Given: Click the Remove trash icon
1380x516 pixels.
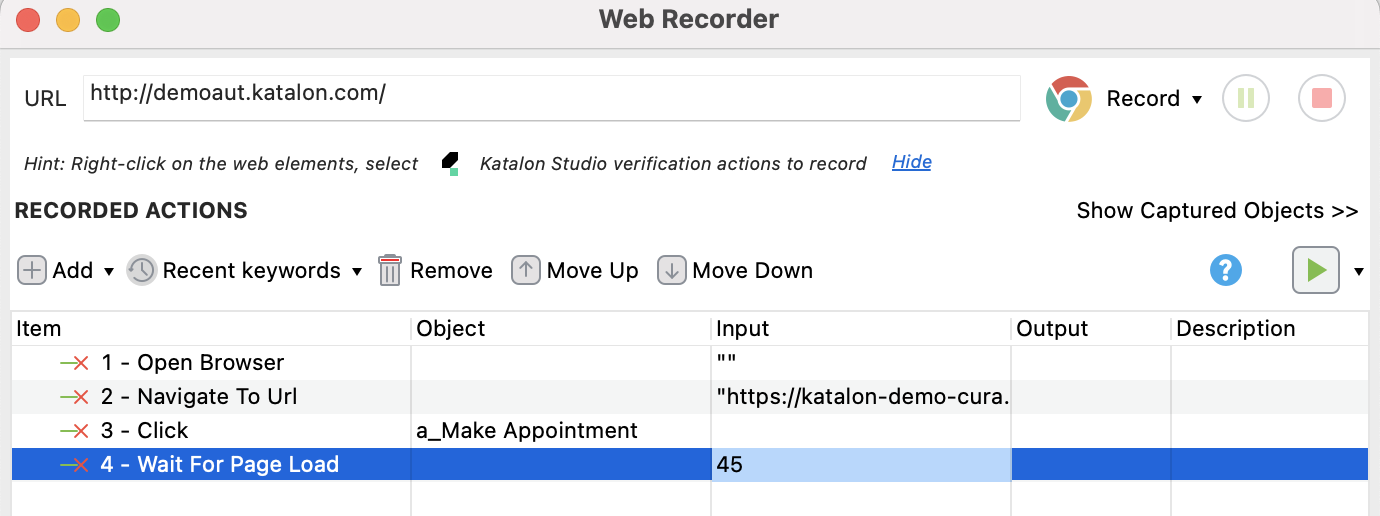Looking at the screenshot, I should pos(390,271).
